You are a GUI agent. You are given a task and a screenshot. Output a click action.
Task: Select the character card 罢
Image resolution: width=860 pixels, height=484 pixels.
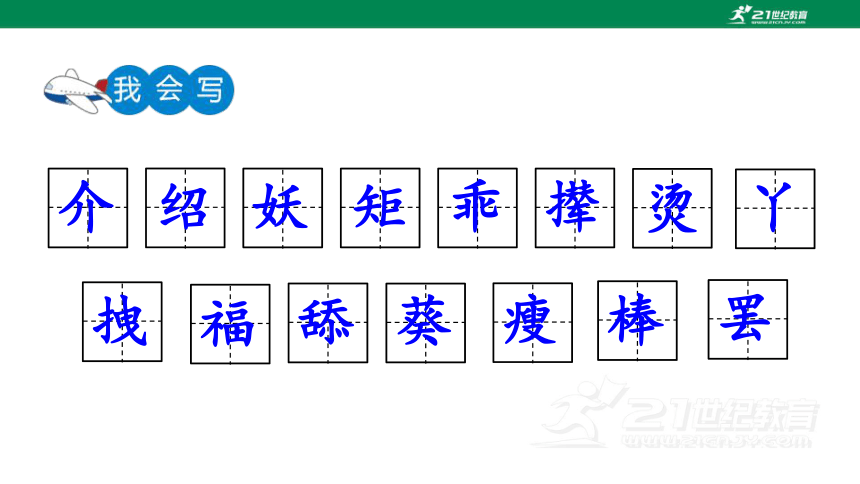(x=748, y=319)
